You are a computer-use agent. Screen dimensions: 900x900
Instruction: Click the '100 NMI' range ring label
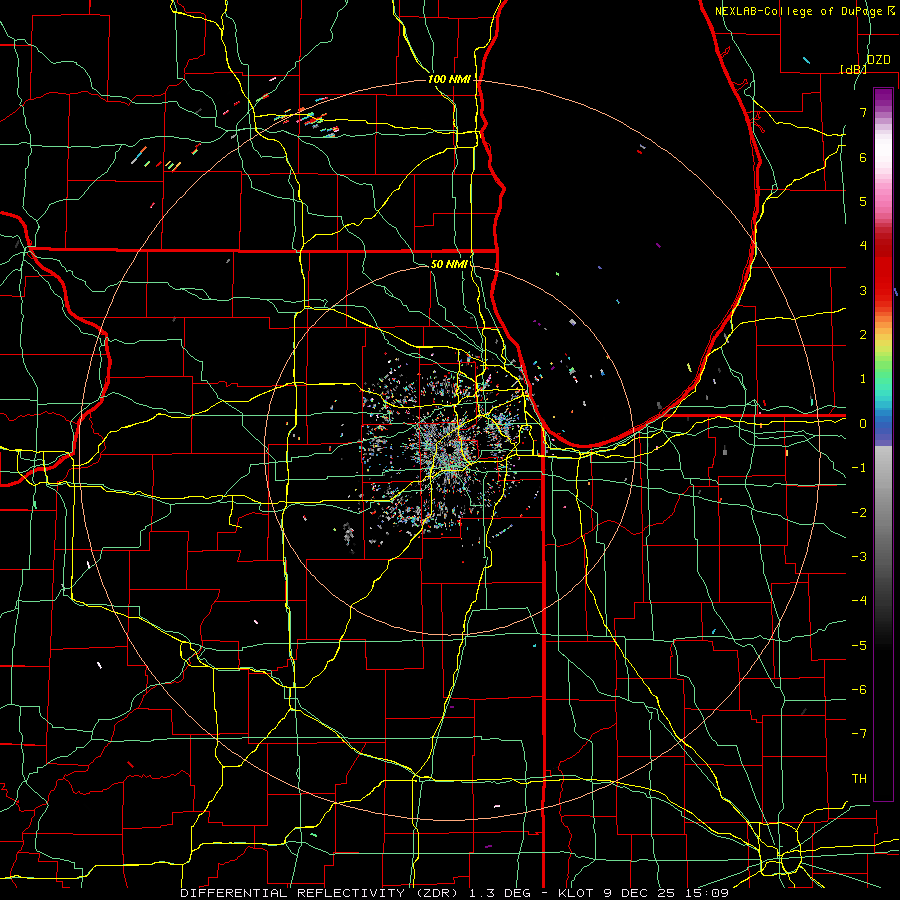449,79
